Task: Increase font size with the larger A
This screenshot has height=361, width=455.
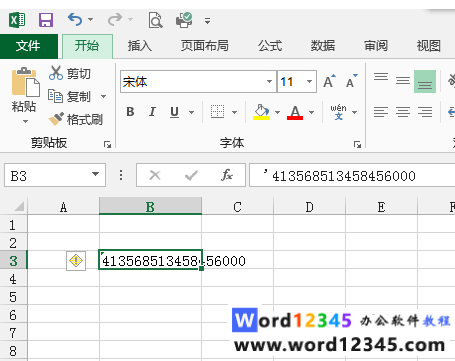Action: (x=329, y=81)
